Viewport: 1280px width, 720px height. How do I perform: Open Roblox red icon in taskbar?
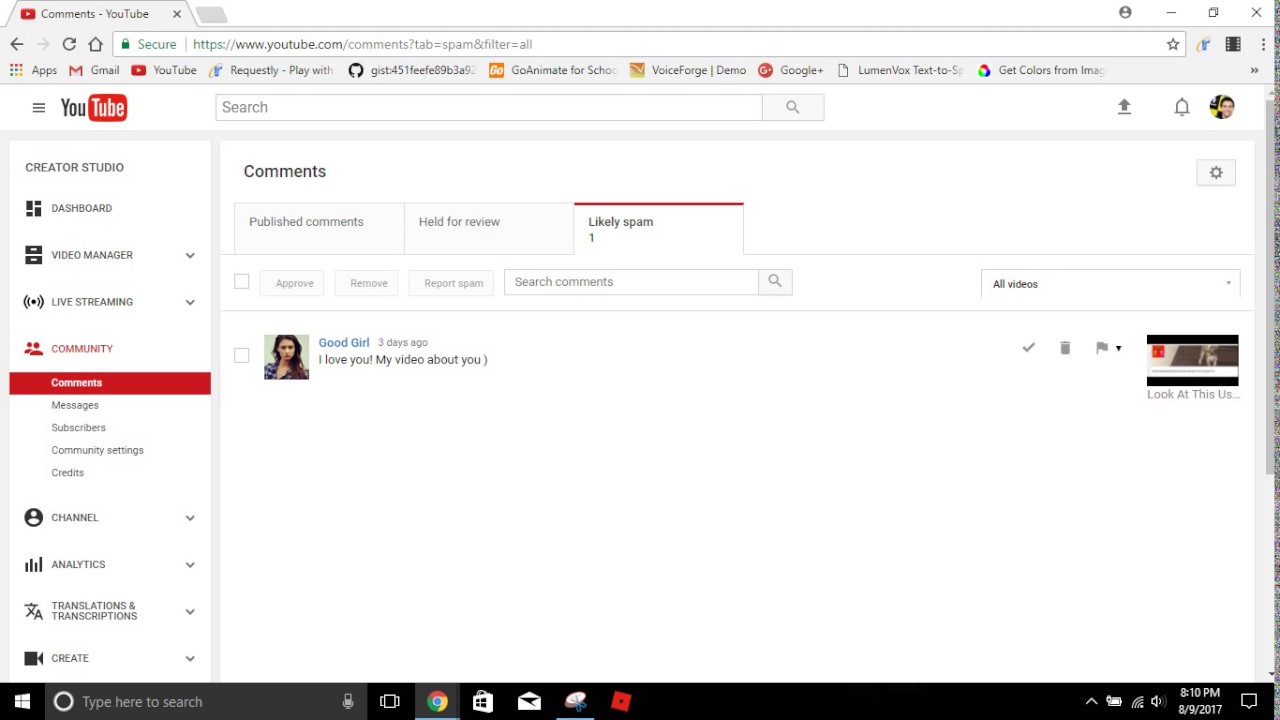point(621,701)
